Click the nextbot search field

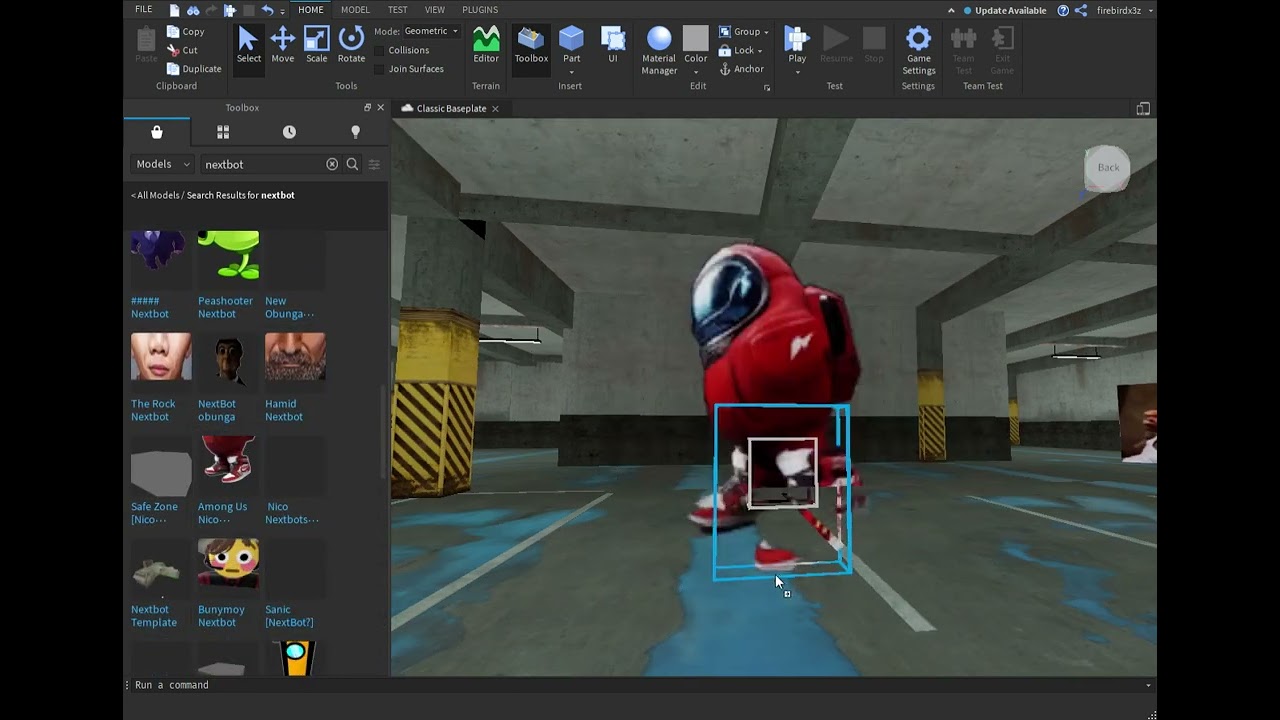click(263, 164)
